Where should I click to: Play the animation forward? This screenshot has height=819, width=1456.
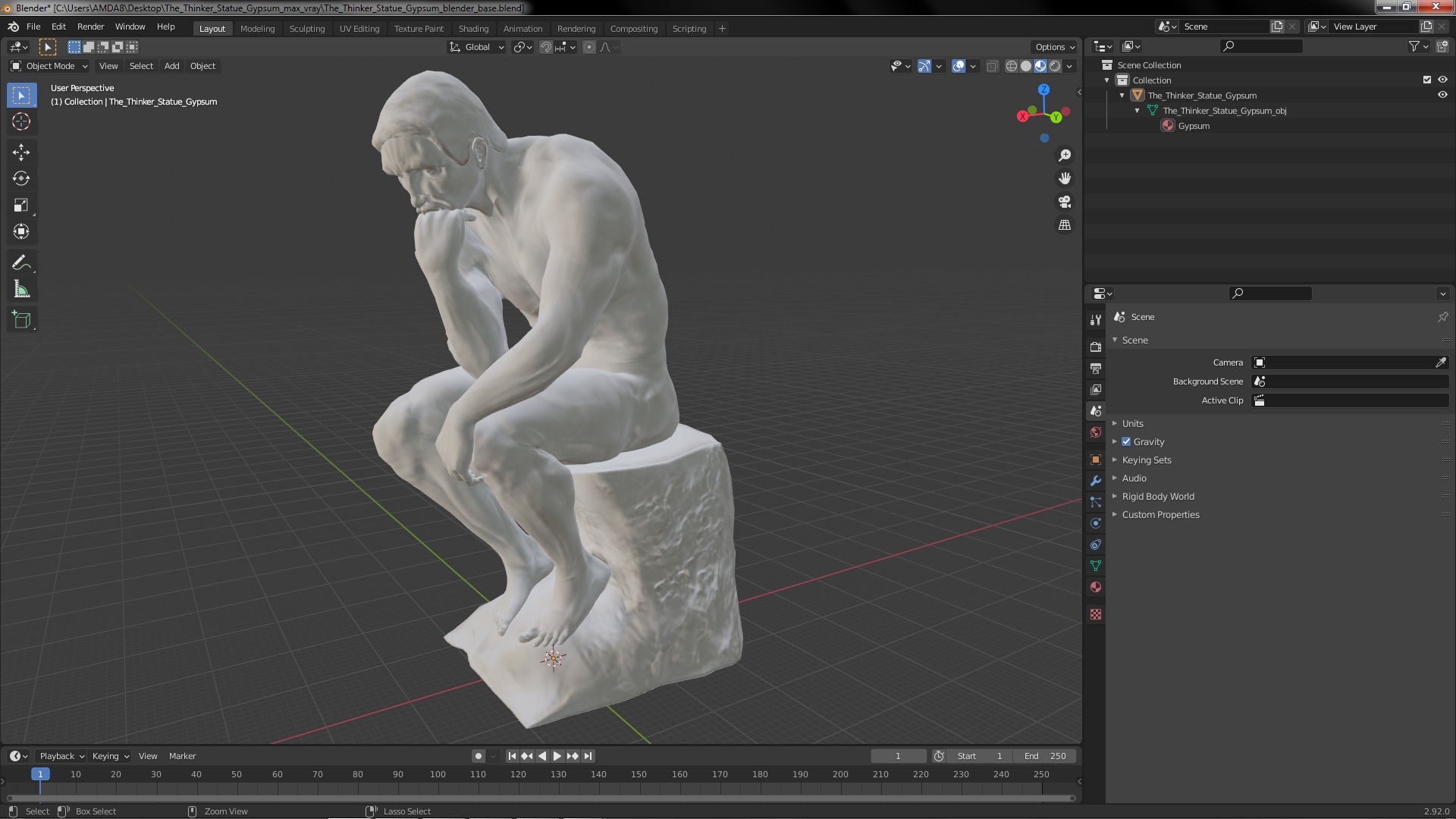pyautogui.click(x=557, y=756)
